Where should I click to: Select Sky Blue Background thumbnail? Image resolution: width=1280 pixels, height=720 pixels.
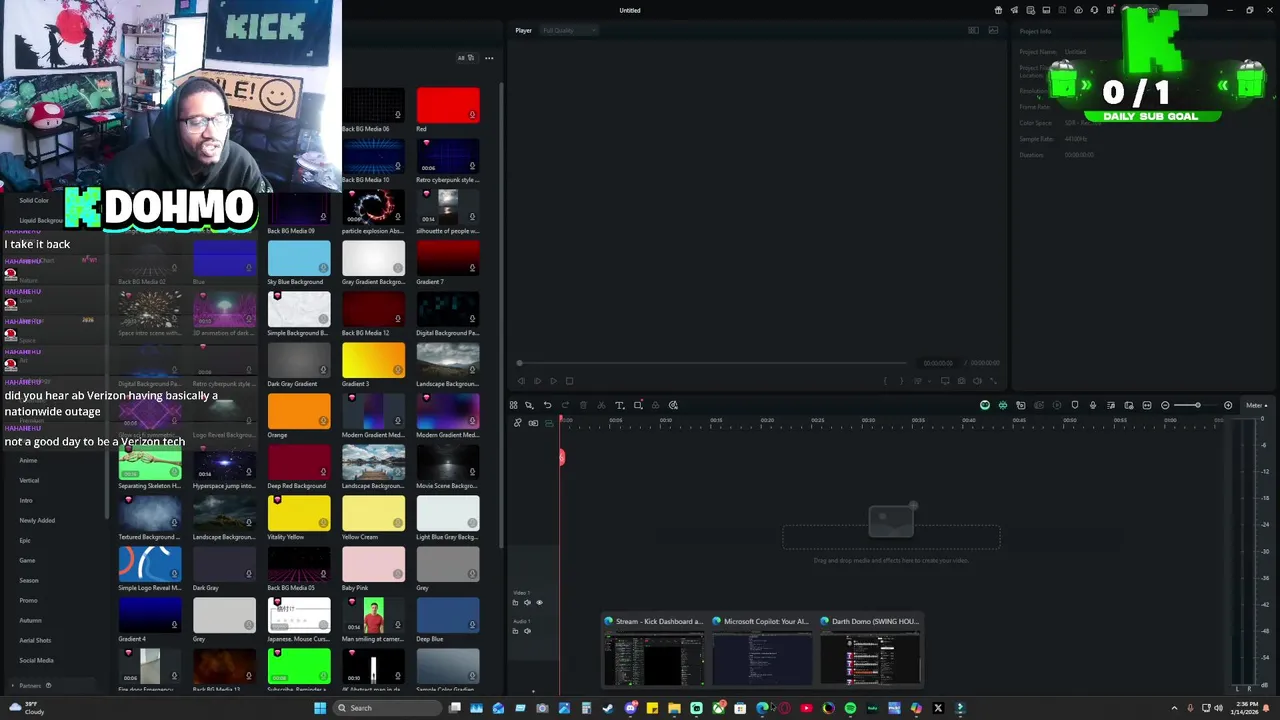click(299, 259)
